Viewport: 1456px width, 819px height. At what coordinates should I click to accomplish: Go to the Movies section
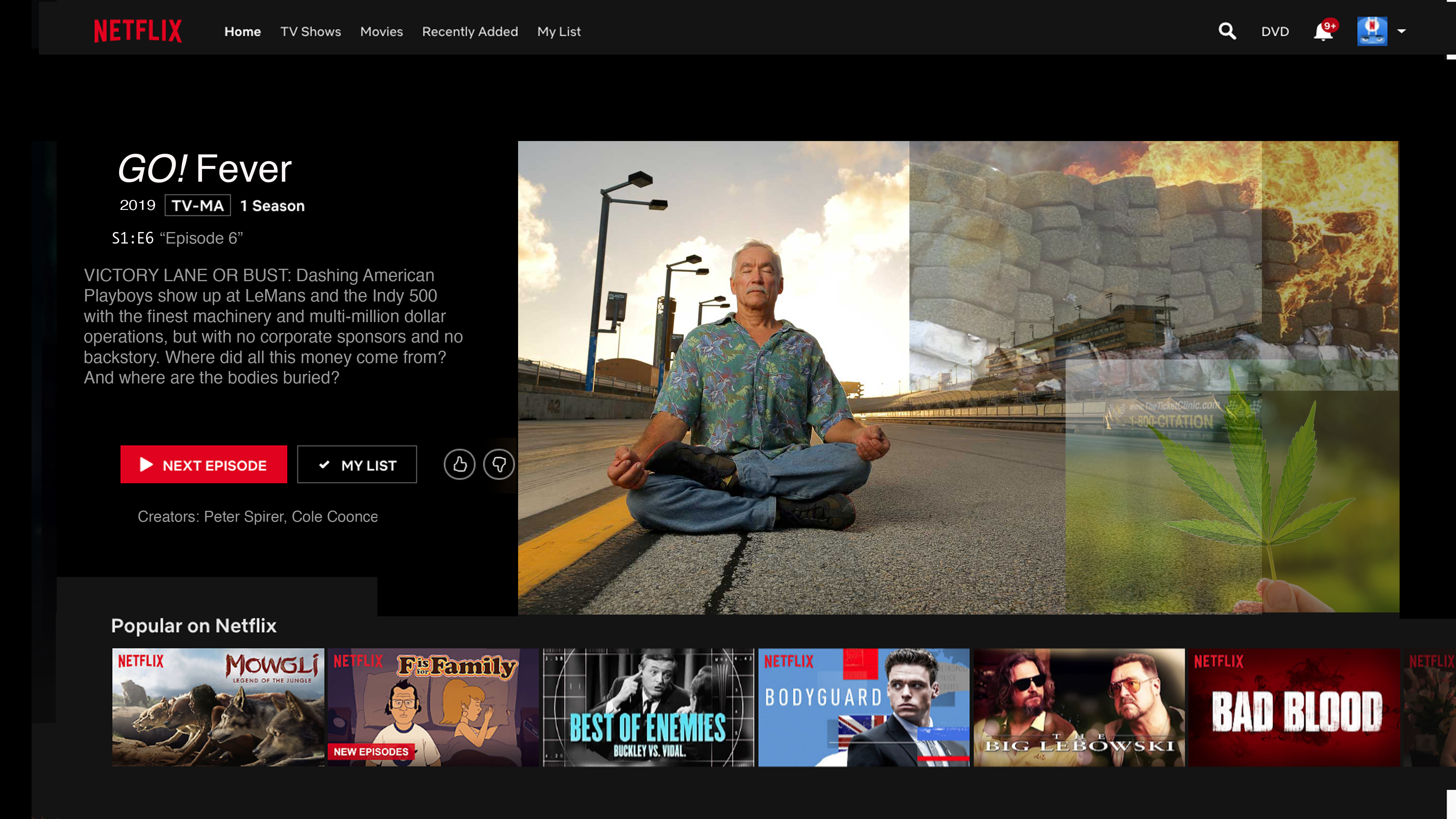coord(382,32)
